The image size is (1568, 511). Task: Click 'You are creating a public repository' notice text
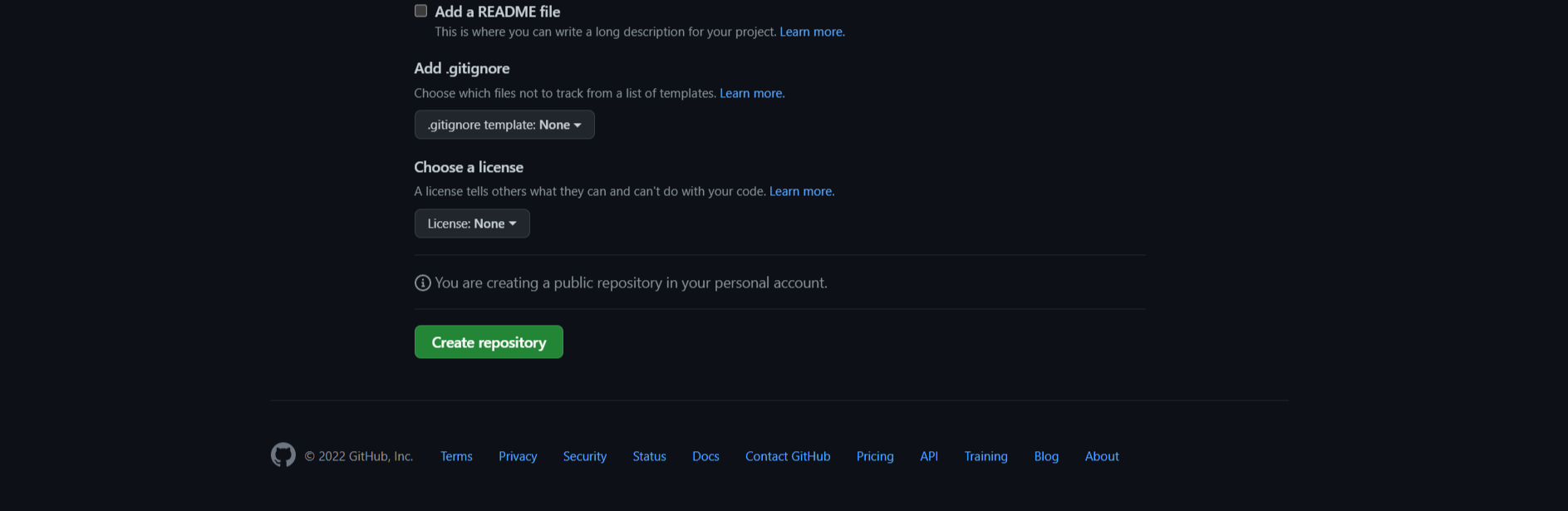coord(631,283)
